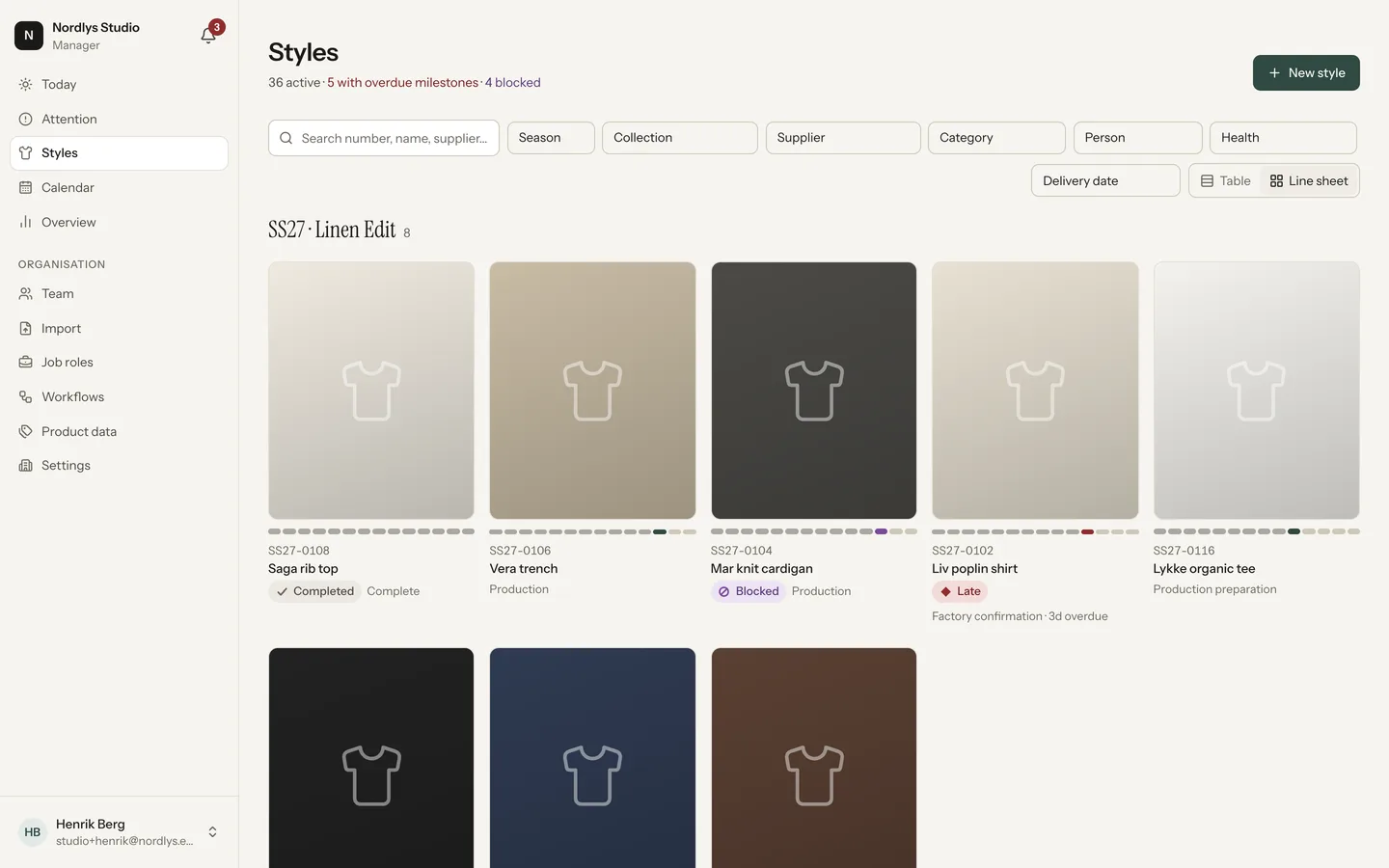The width and height of the screenshot is (1389, 868).
Task: Open the Lykke organic tee thumbnail
Action: point(1257,391)
